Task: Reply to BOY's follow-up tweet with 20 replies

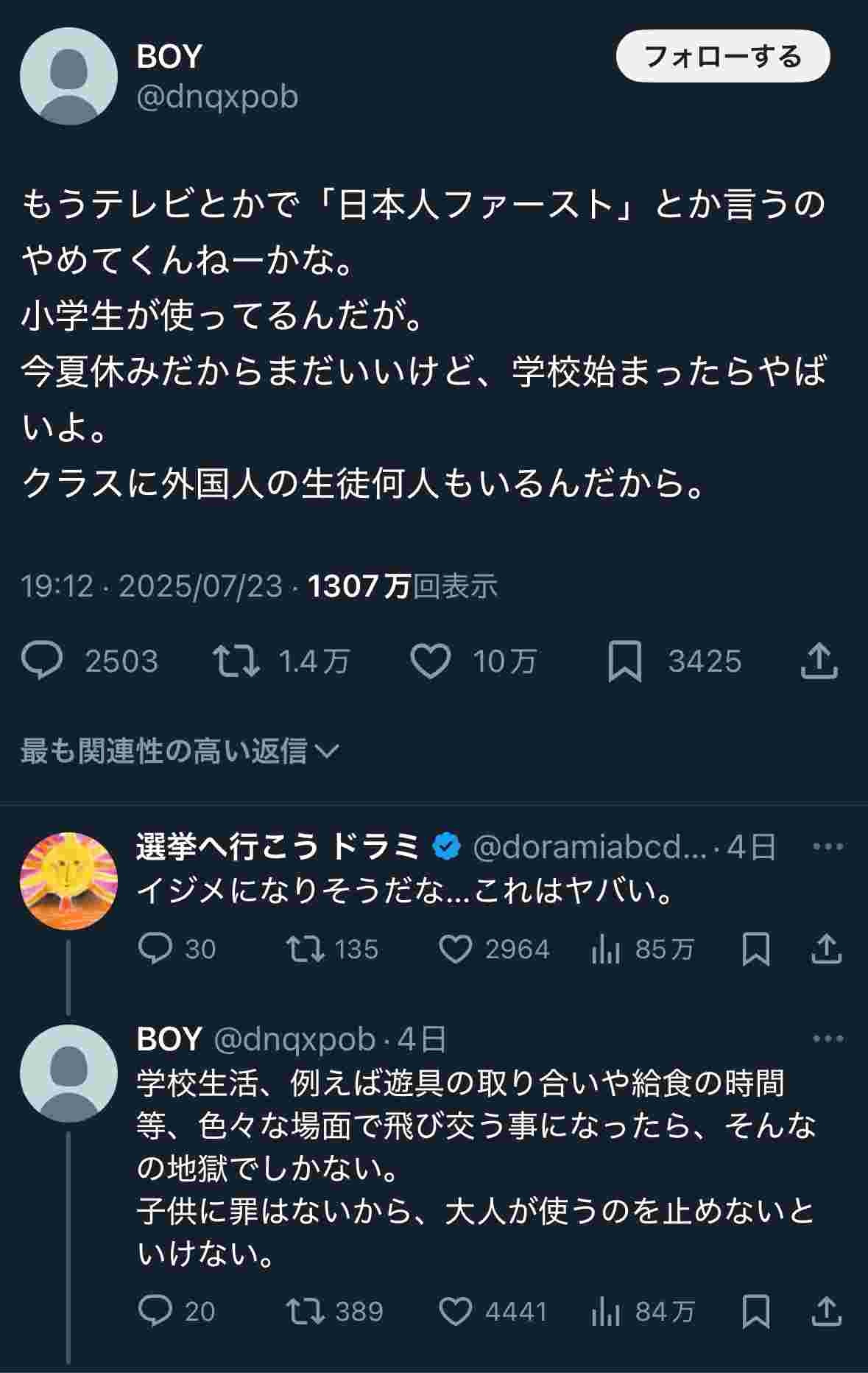Action: [x=155, y=1311]
